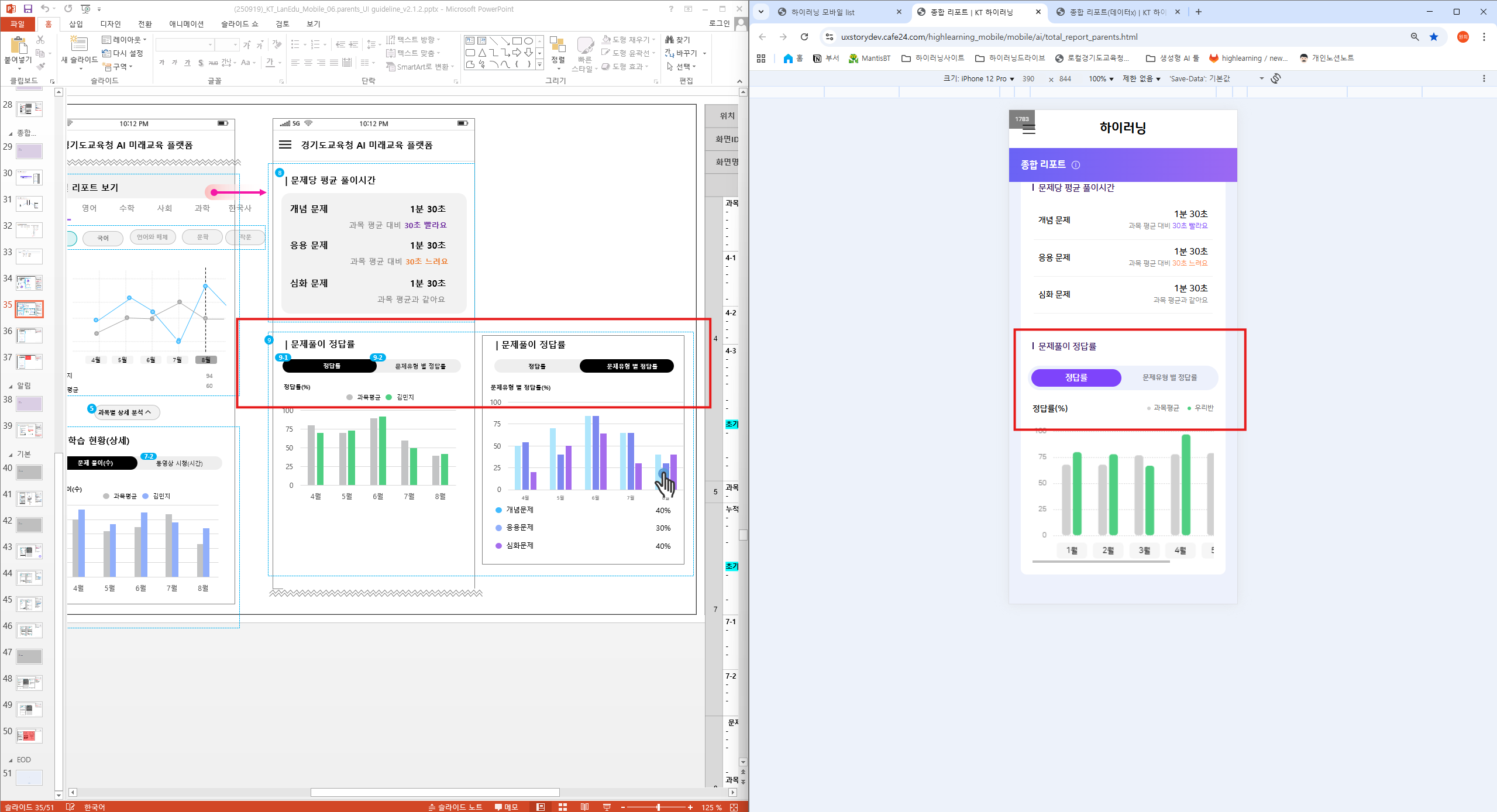Open the 100% zoom dropdown in device toolbar
Viewport: 1497px width, 812px height.
1101,79
